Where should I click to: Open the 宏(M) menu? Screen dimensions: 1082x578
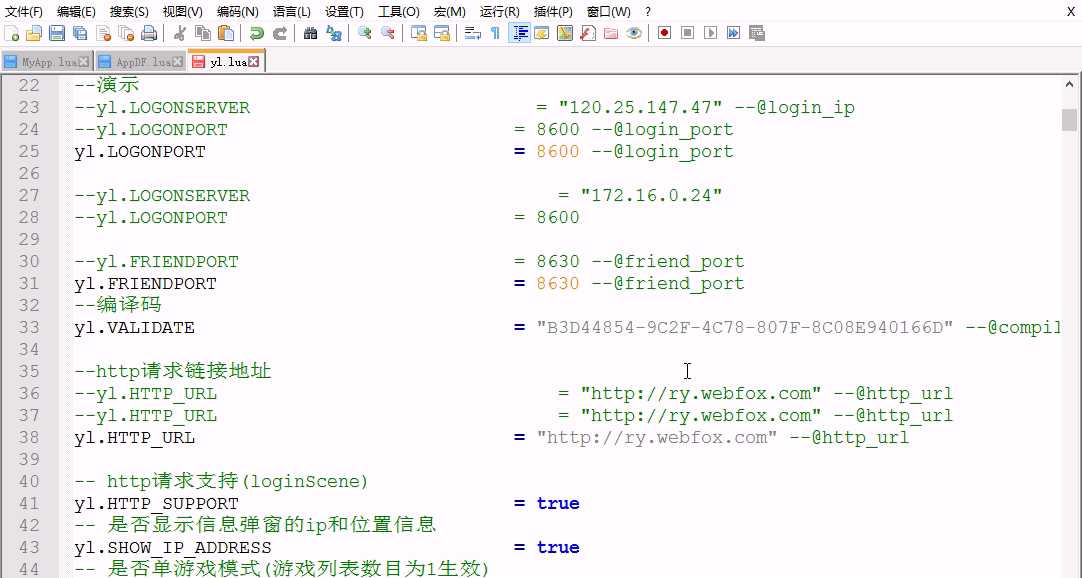pyautogui.click(x=450, y=12)
